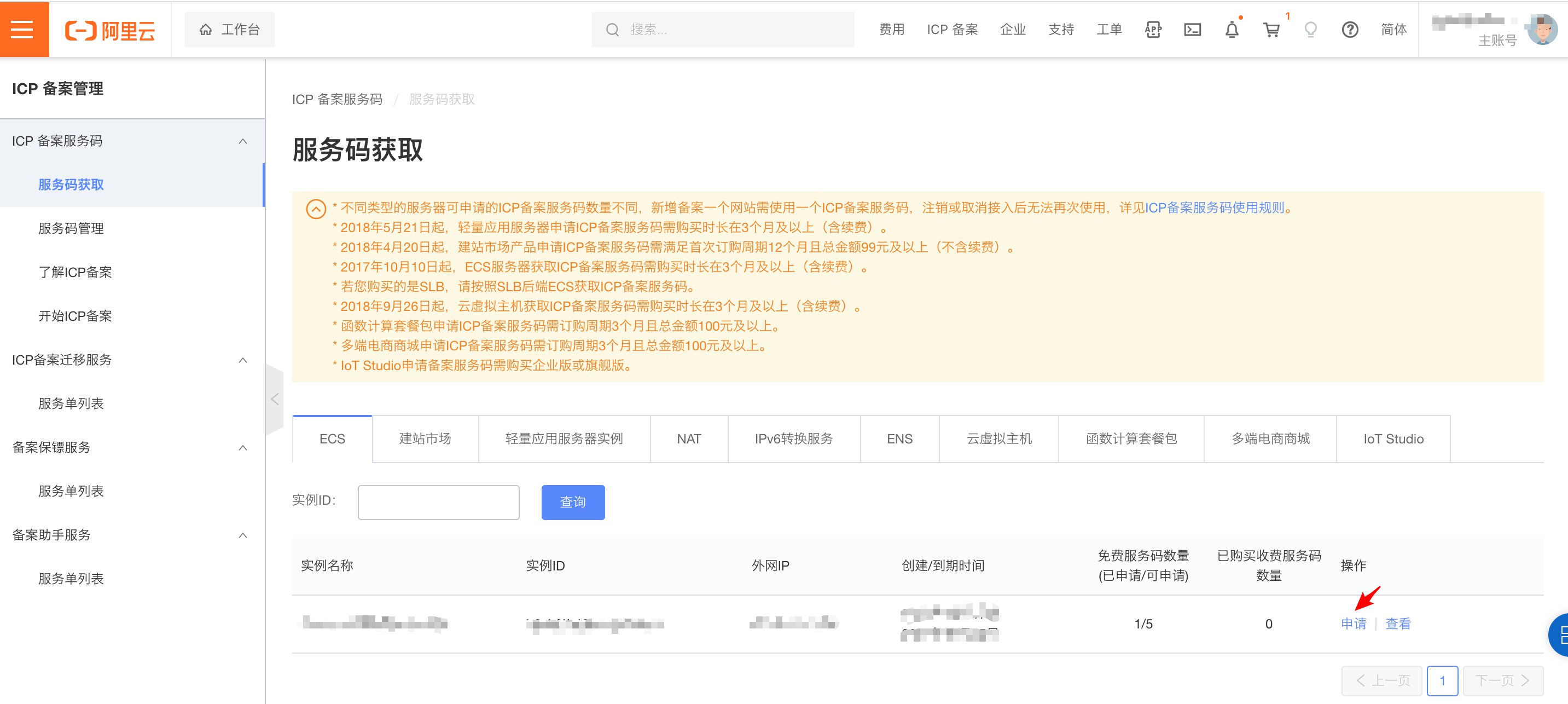1568x704 pixels.
Task: Open the 工单 menu
Action: pyautogui.click(x=1109, y=29)
